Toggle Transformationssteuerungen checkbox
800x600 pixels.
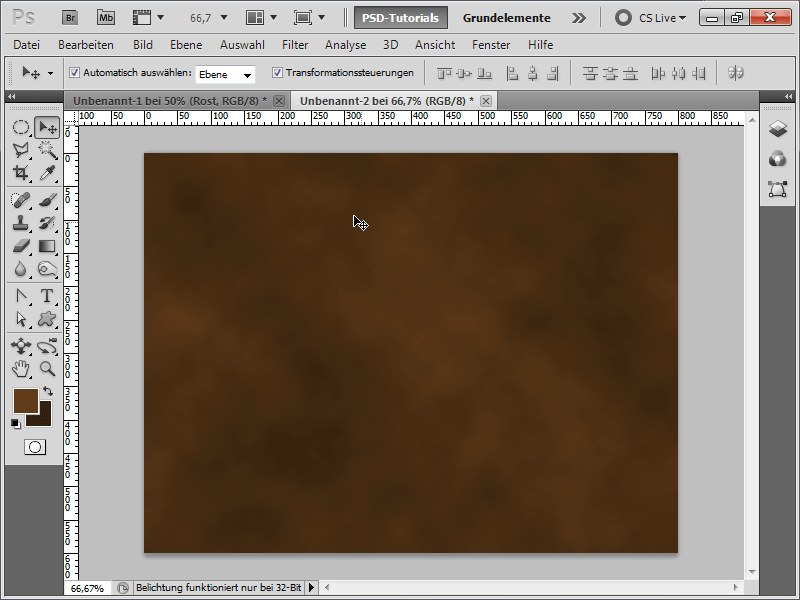pyautogui.click(x=277, y=72)
